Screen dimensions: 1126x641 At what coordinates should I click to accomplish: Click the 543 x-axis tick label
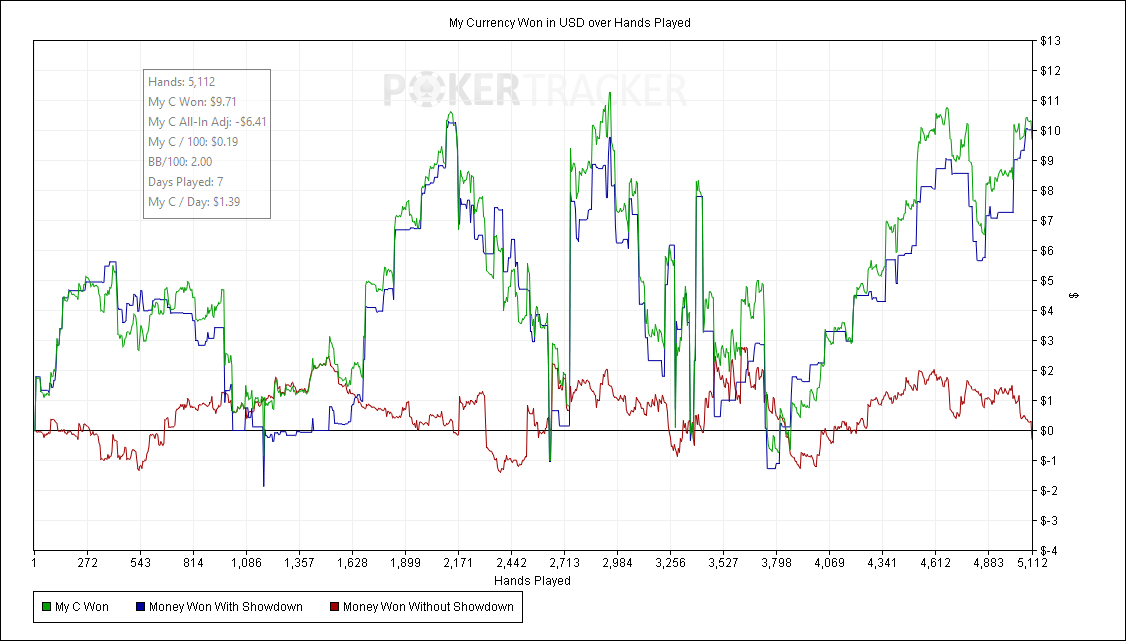pyautogui.click(x=140, y=563)
